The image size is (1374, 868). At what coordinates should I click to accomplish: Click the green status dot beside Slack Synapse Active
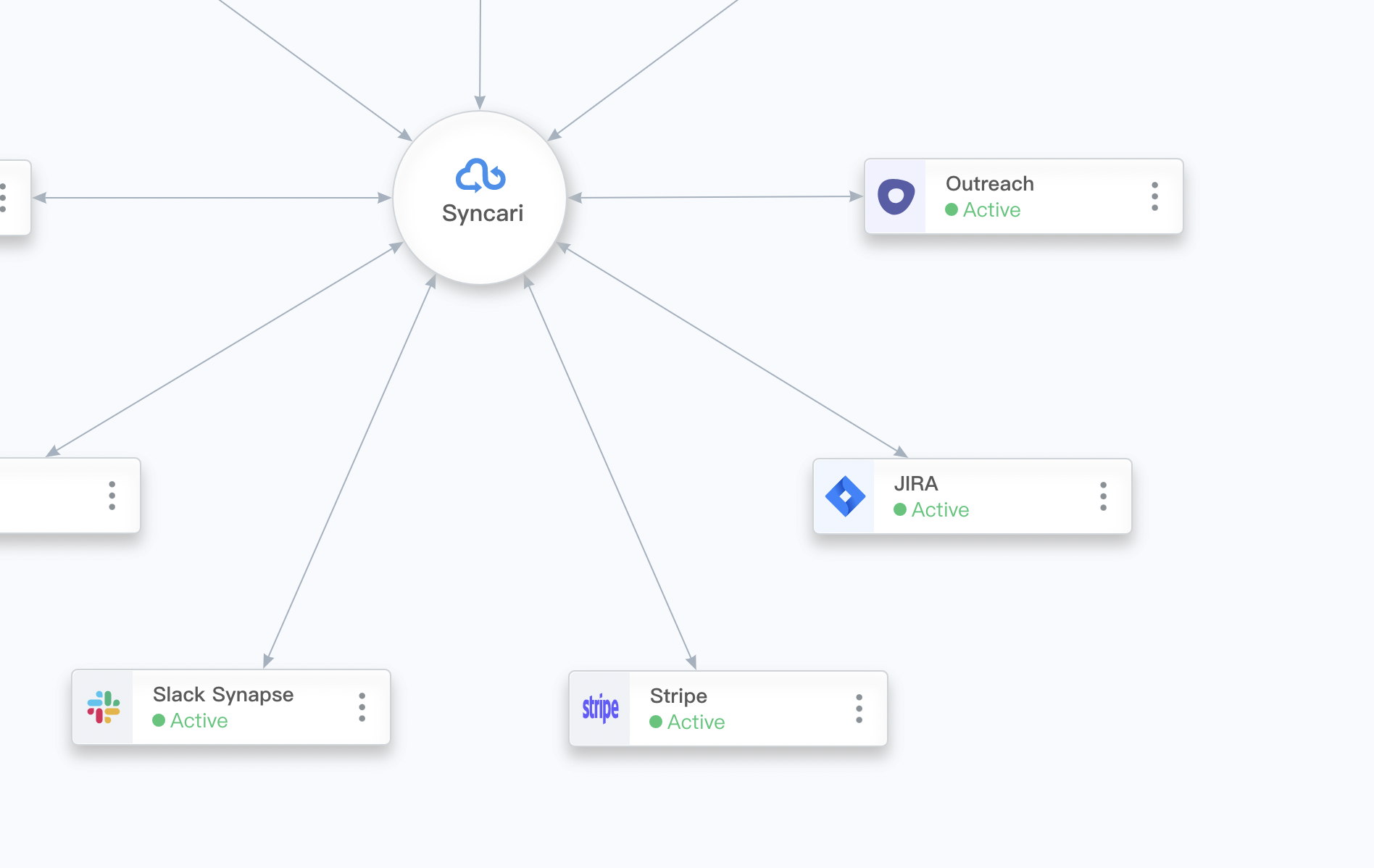(159, 721)
